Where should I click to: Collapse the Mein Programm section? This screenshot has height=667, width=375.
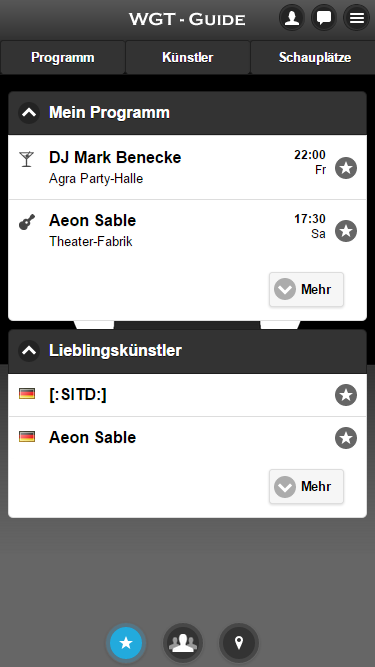29,113
